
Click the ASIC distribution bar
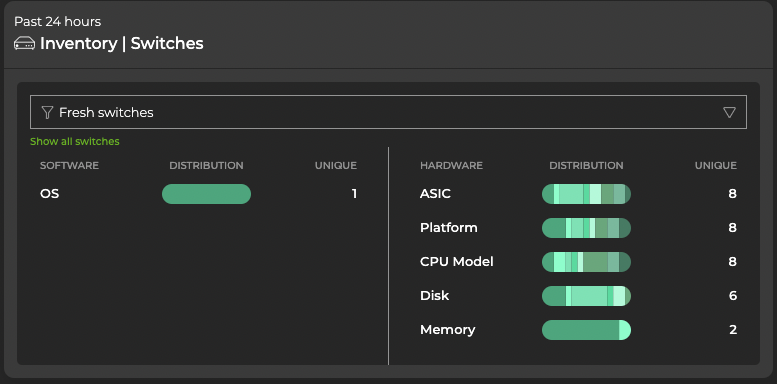click(586, 194)
